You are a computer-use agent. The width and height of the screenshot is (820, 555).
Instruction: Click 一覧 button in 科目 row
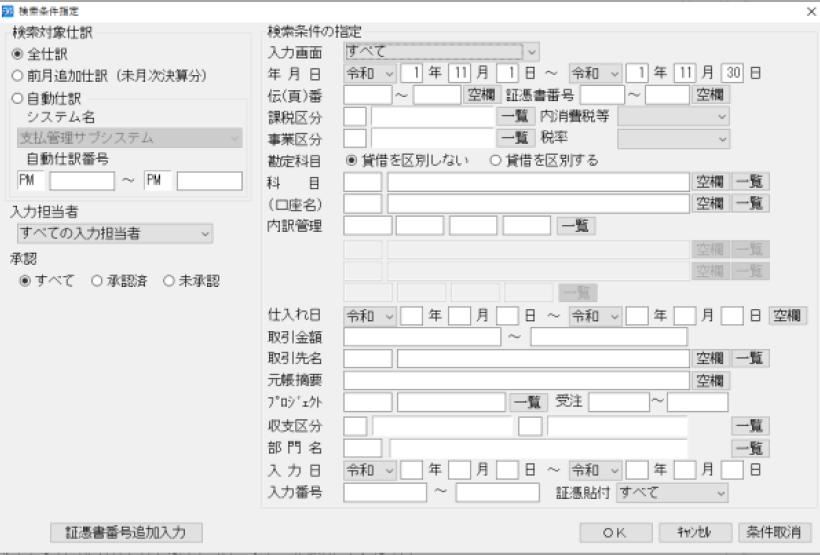point(750,182)
